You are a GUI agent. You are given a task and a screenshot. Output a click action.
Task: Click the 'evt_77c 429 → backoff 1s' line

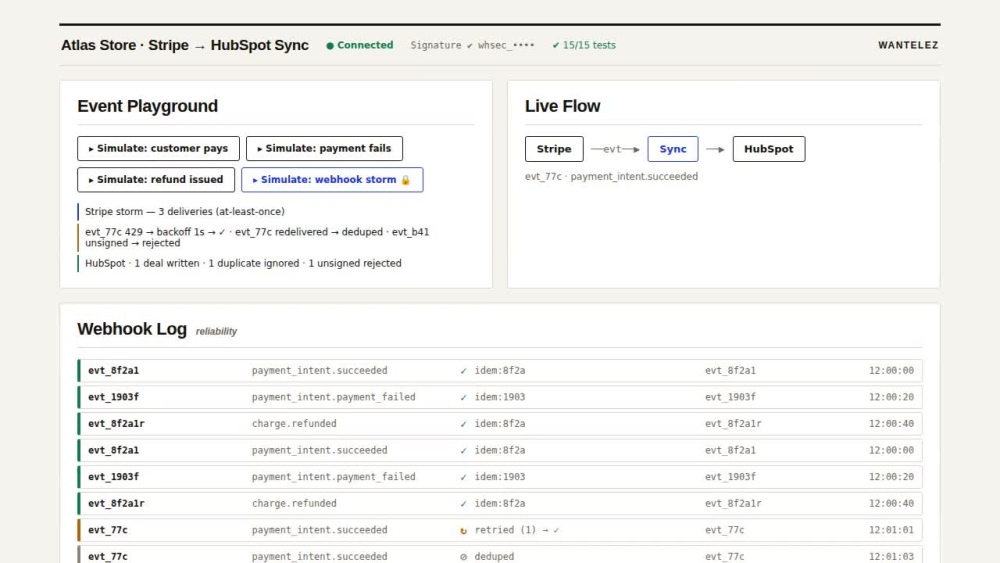coord(257,237)
